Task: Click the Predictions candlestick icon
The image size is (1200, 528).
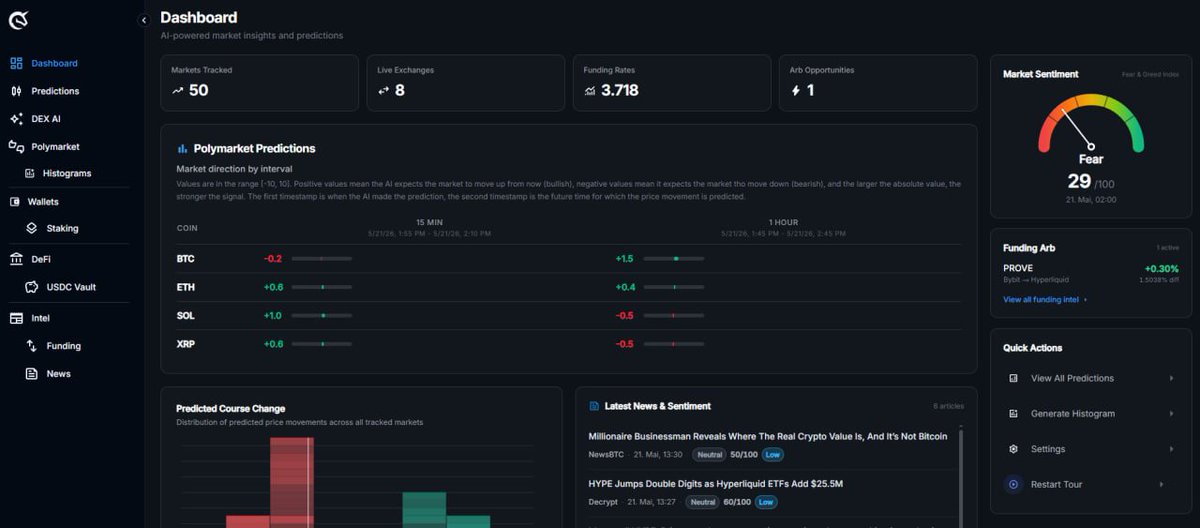Action: (16, 91)
